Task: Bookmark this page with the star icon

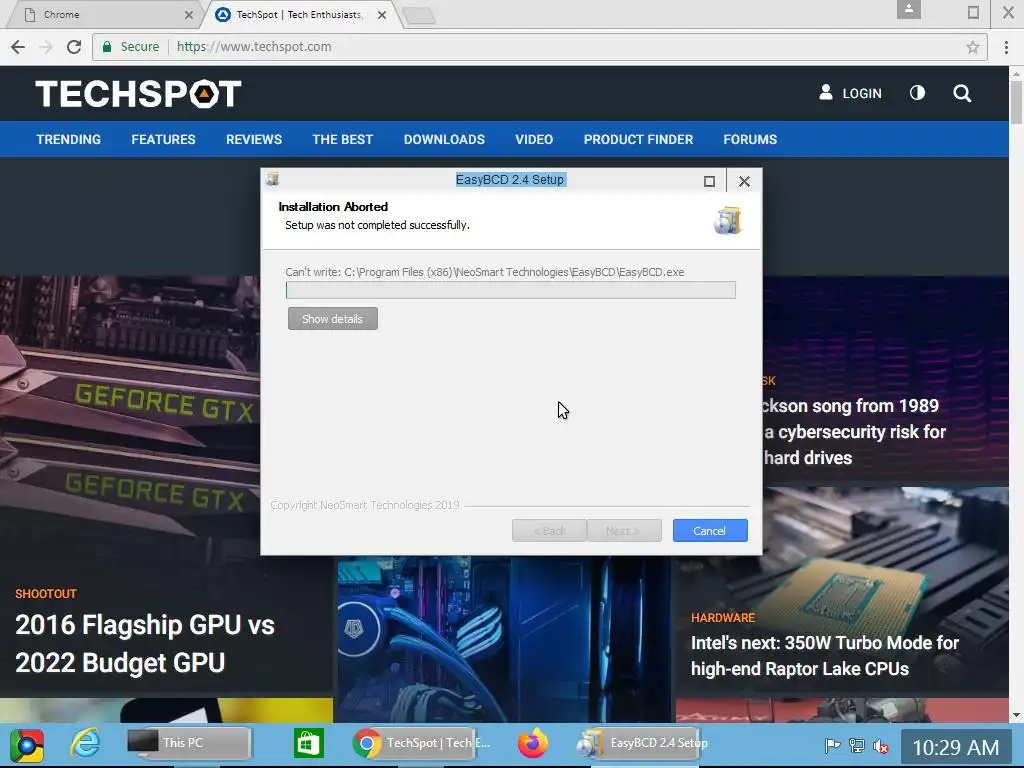Action: pyautogui.click(x=972, y=47)
